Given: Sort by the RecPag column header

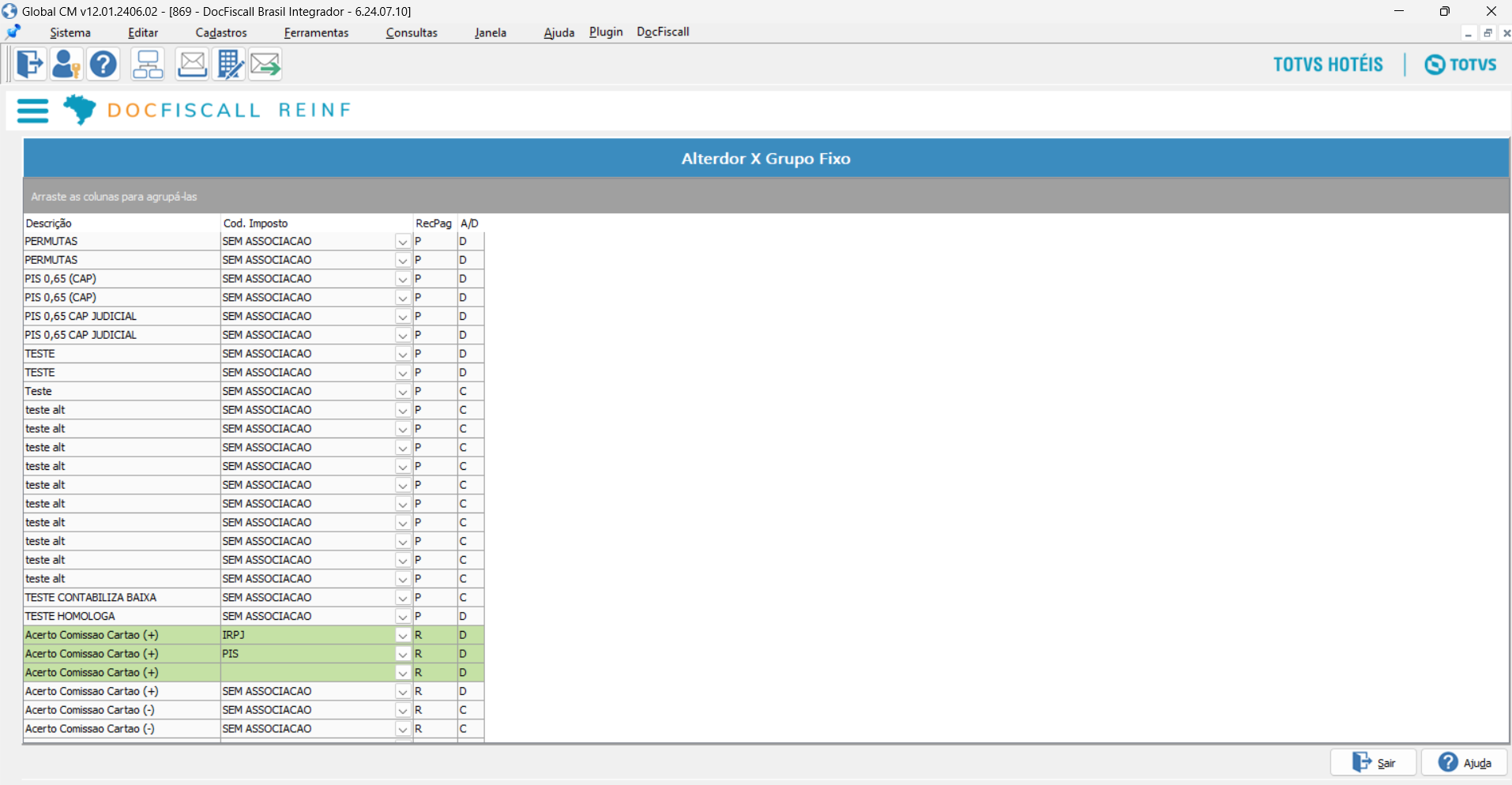Looking at the screenshot, I should [435, 223].
